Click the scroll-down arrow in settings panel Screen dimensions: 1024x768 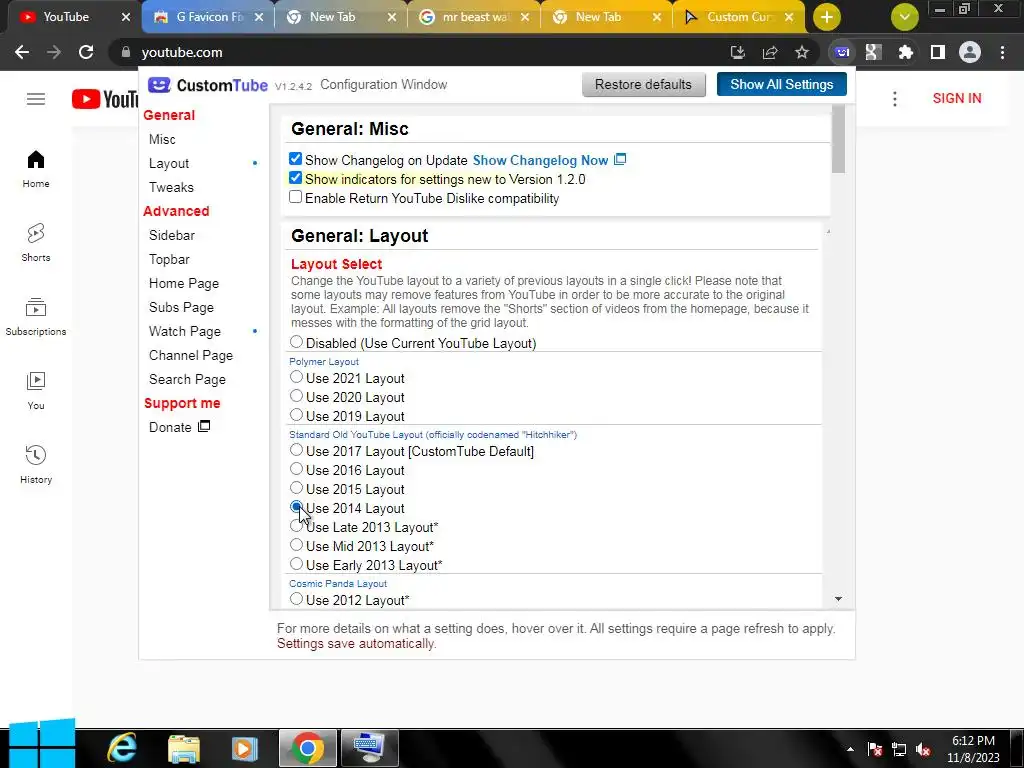tap(839, 599)
